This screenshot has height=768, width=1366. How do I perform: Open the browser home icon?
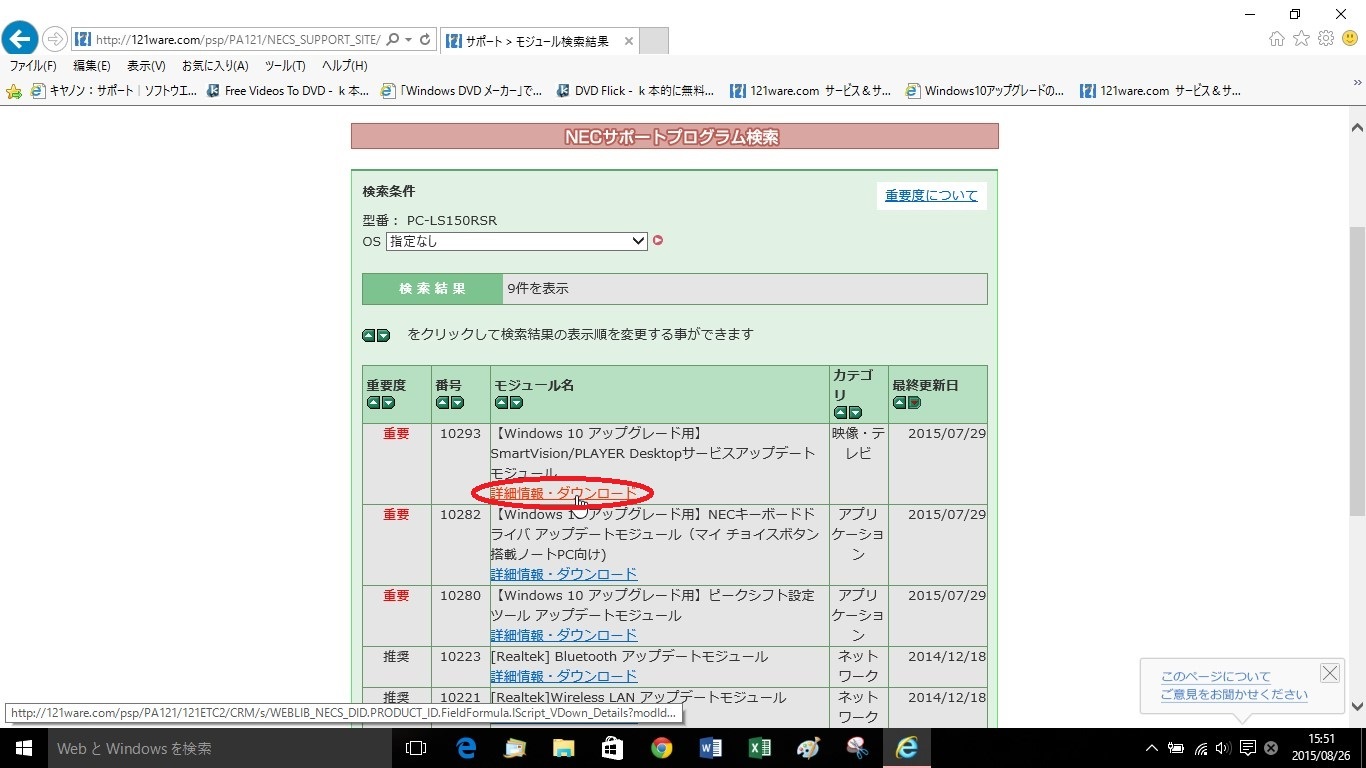tap(1277, 39)
